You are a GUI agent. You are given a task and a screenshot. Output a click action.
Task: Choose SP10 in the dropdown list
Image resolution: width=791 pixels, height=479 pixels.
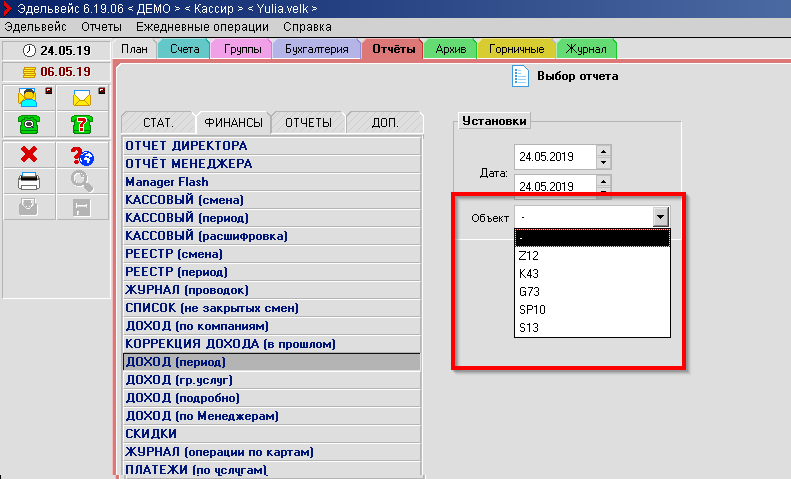click(532, 309)
